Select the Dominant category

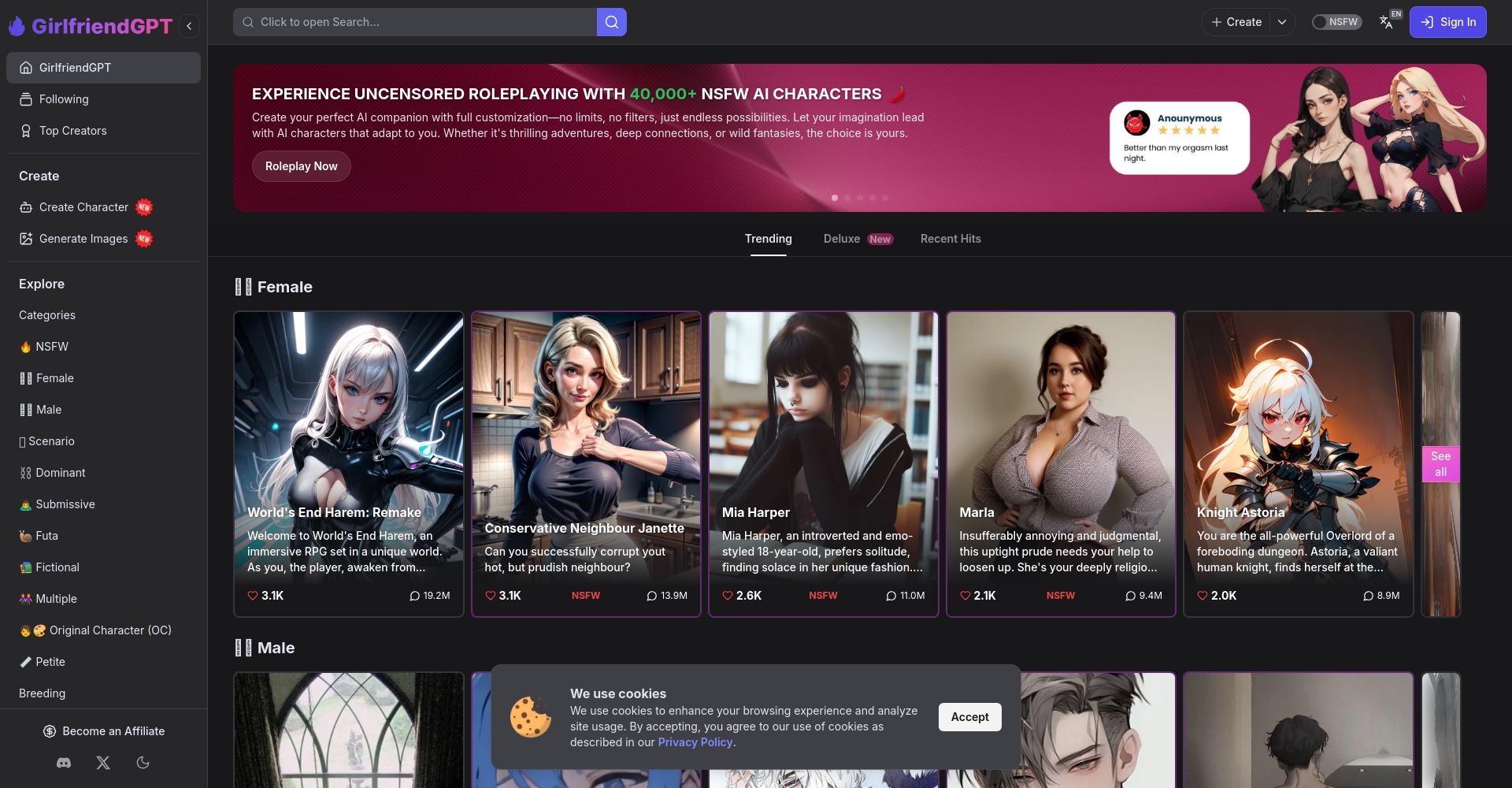103,473
